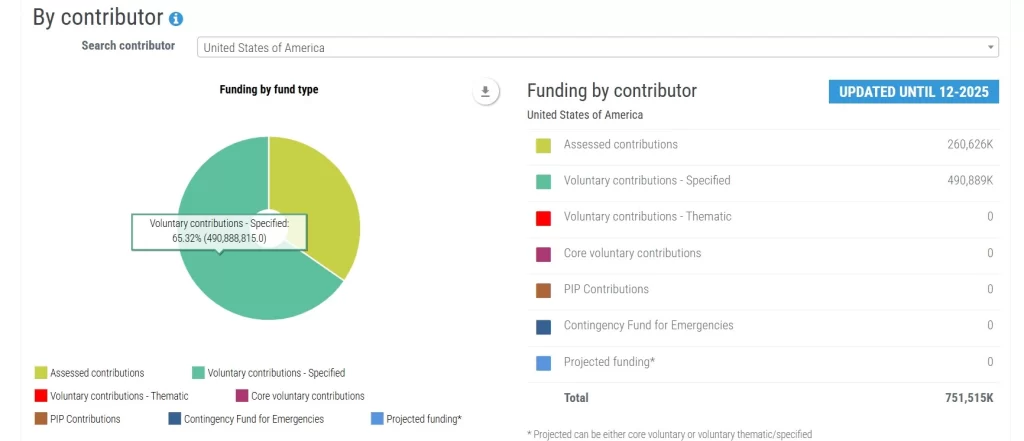Toggle Projected funding legend entry
Image resolution: width=1024 pixels, height=441 pixels.
coord(416,419)
